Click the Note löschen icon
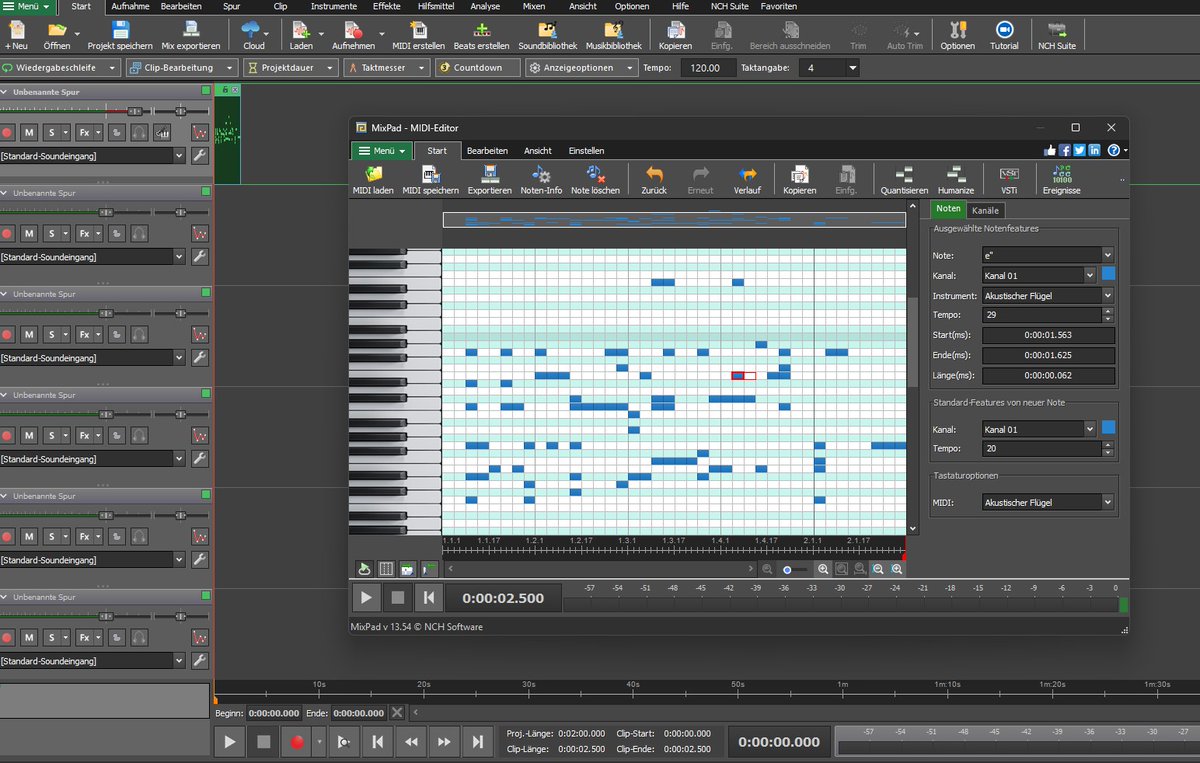1200x763 pixels. [595, 180]
